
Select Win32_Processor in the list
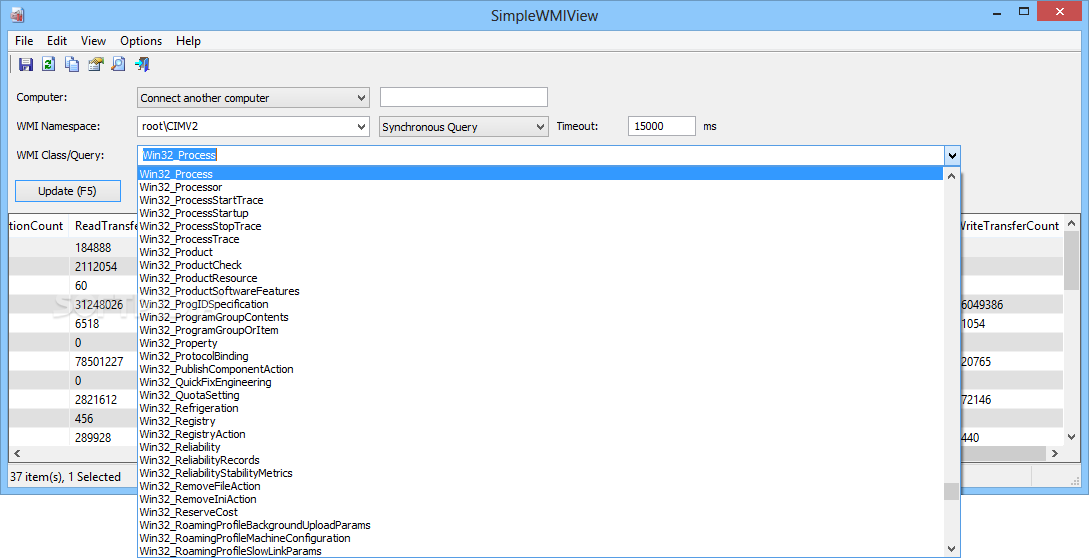(x=540, y=187)
